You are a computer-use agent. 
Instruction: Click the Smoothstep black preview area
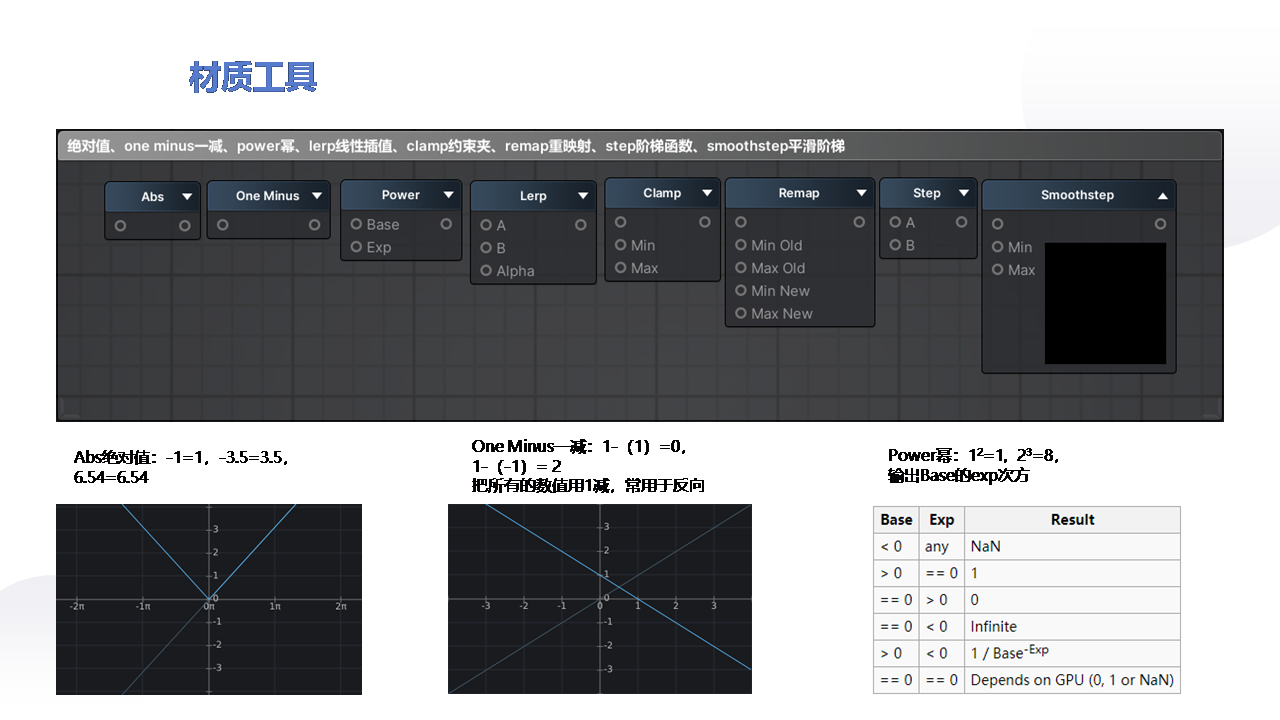(x=1106, y=303)
